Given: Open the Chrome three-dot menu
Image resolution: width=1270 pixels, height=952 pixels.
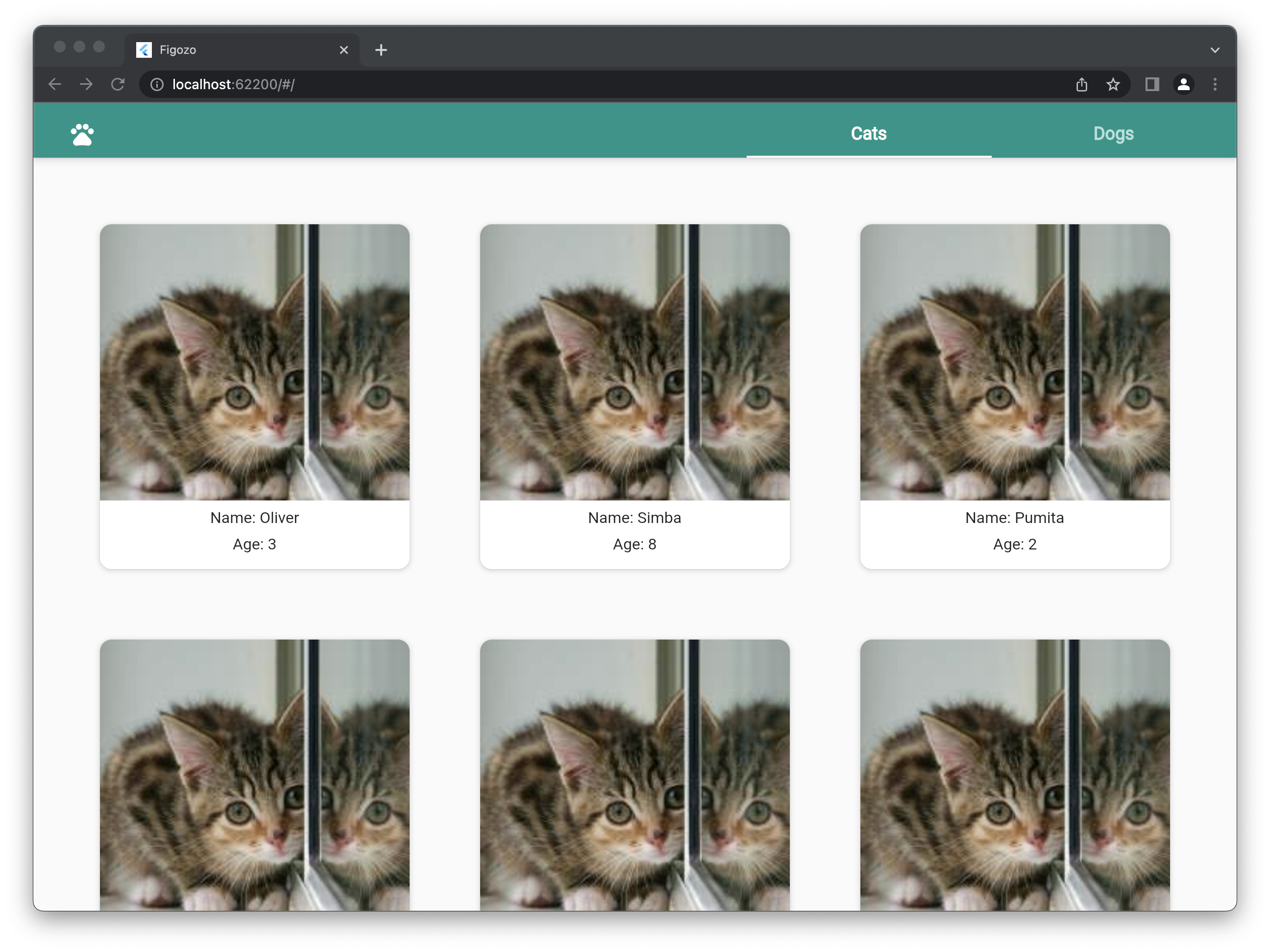Looking at the screenshot, I should tap(1215, 84).
